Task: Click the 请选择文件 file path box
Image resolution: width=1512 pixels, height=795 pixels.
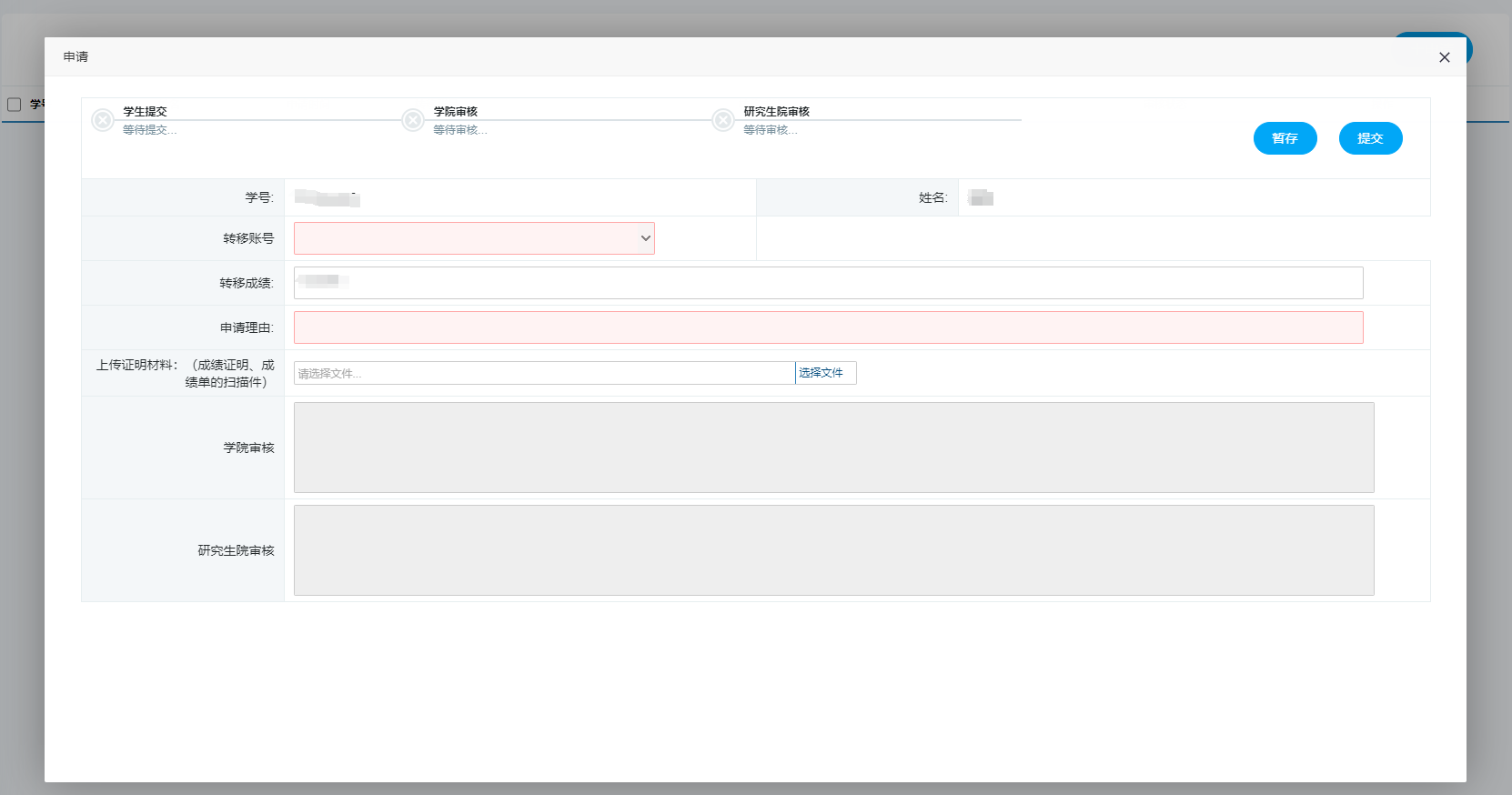Action: tap(544, 373)
